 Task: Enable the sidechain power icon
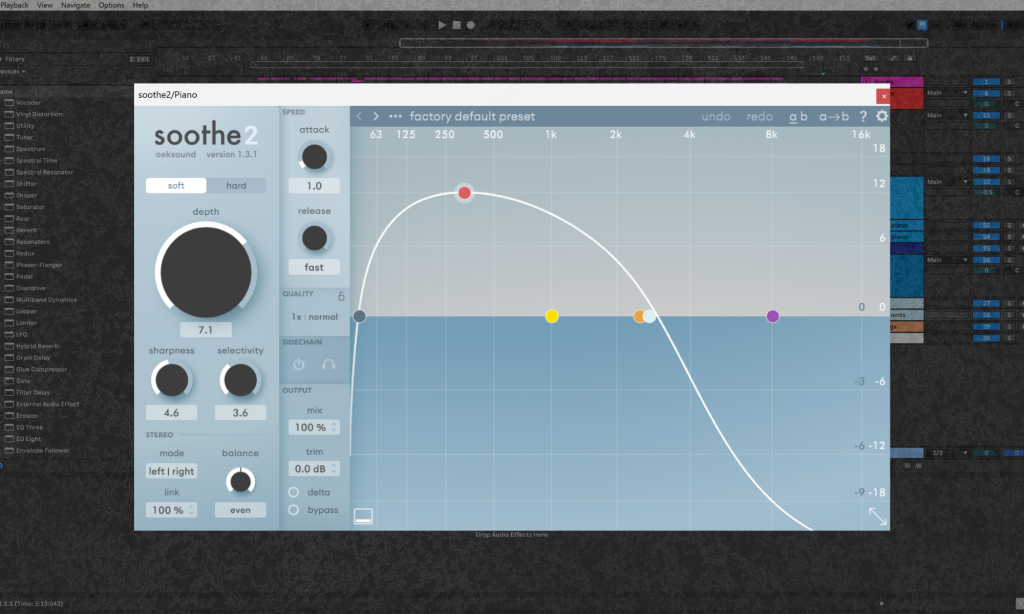299,365
